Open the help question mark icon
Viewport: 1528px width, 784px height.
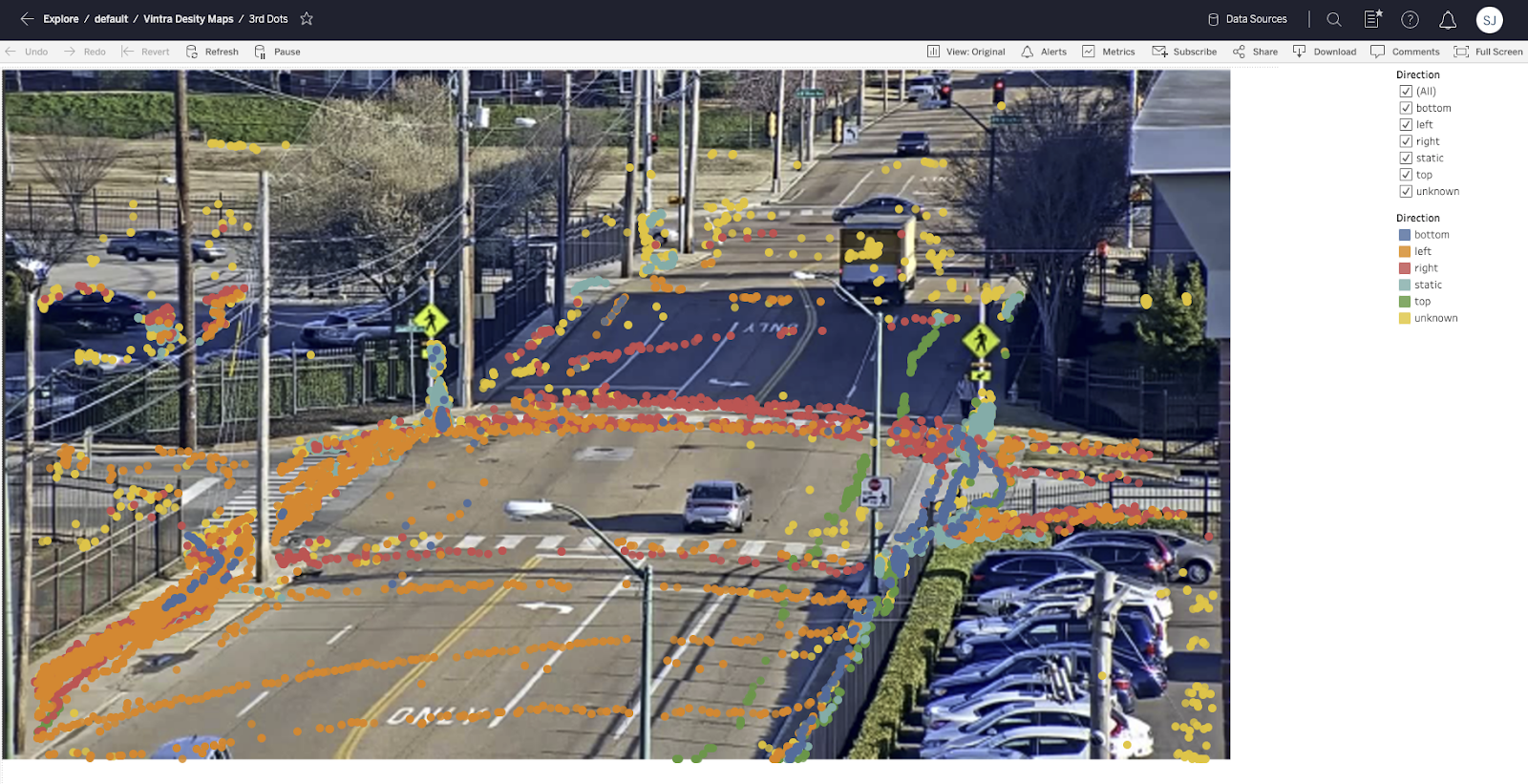(x=1410, y=19)
